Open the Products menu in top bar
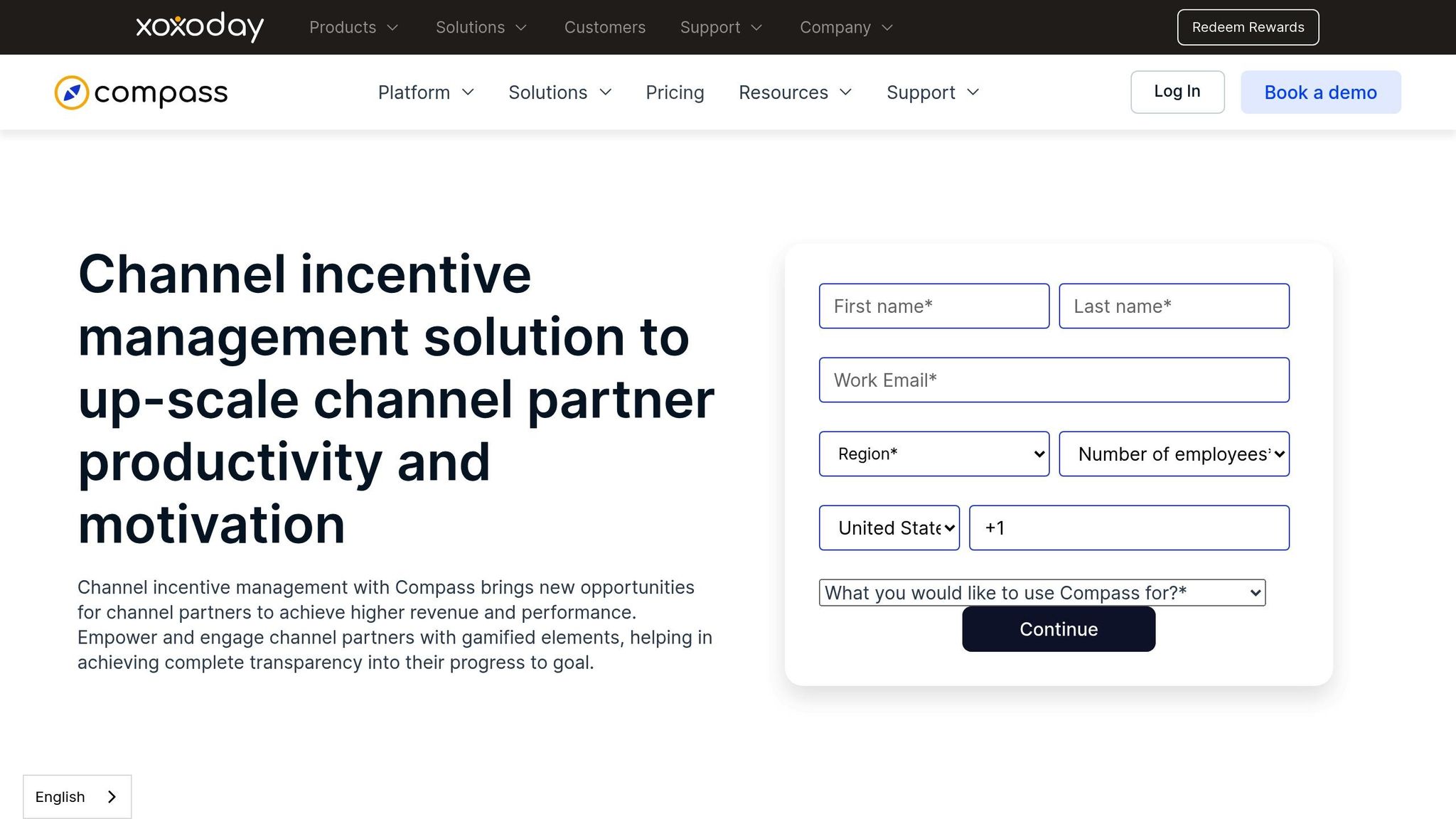 coord(353,27)
